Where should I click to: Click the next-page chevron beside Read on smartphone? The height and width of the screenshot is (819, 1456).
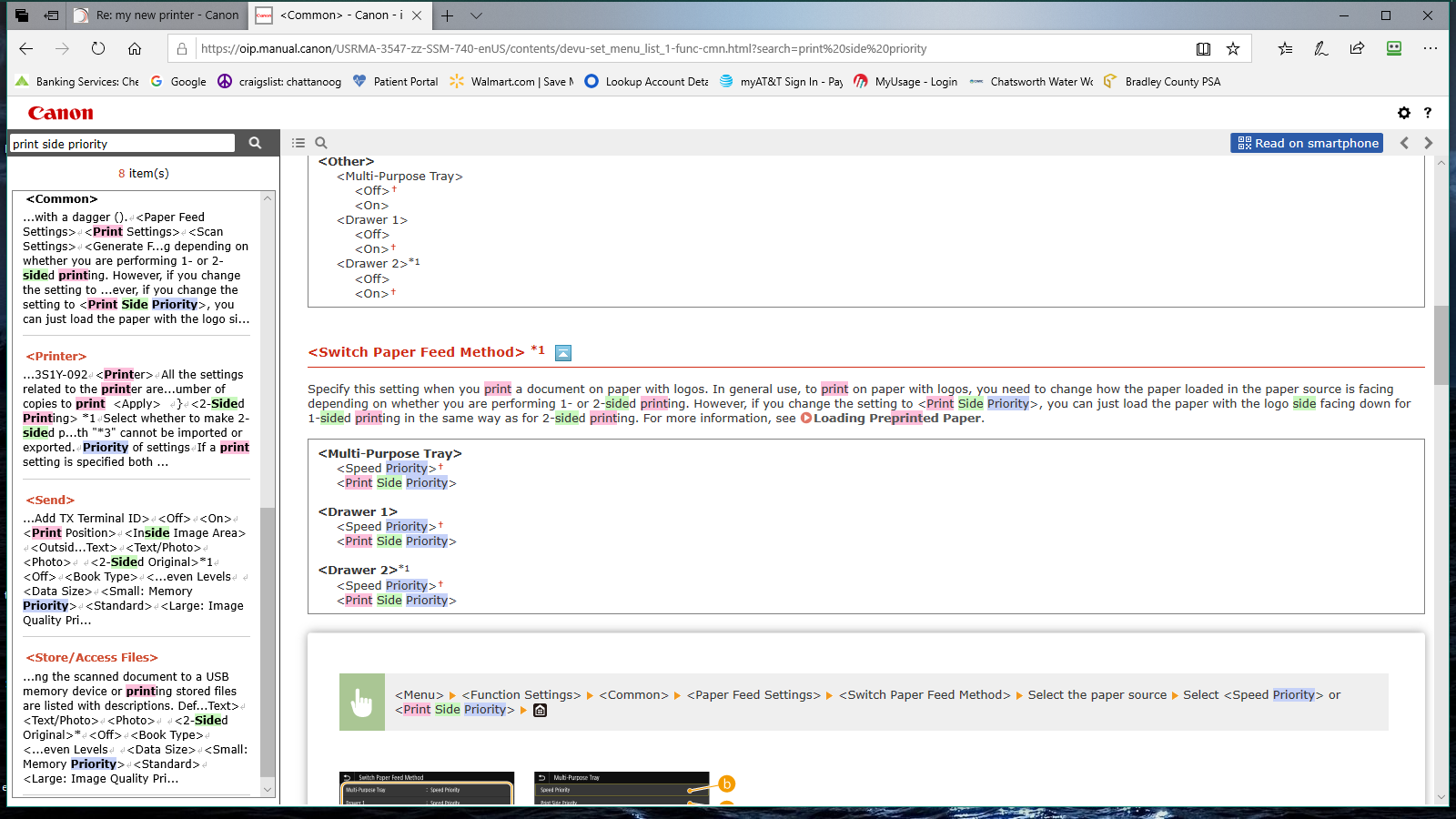pos(1428,143)
